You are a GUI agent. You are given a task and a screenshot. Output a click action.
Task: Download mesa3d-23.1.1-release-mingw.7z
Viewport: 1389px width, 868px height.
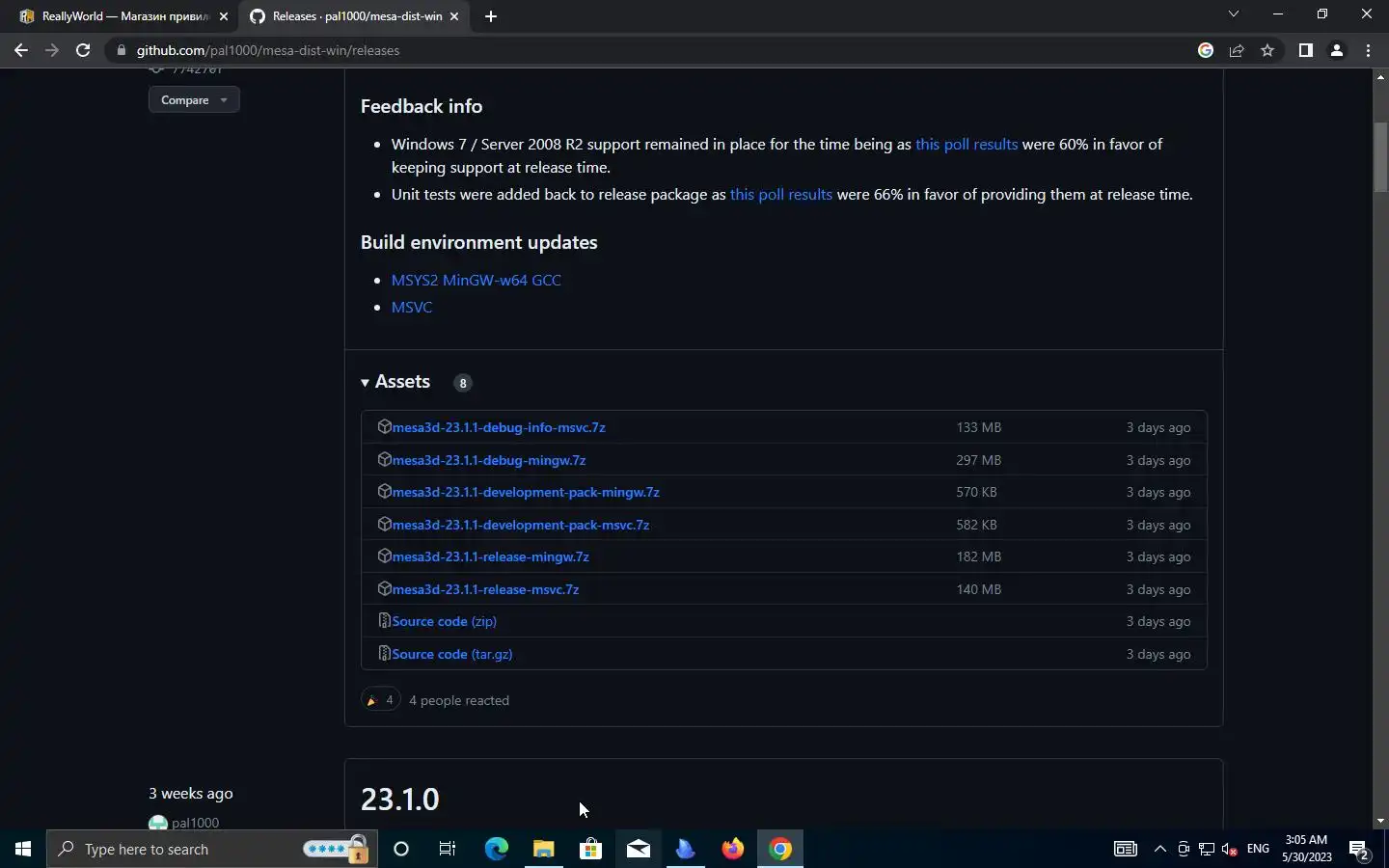pos(491,556)
